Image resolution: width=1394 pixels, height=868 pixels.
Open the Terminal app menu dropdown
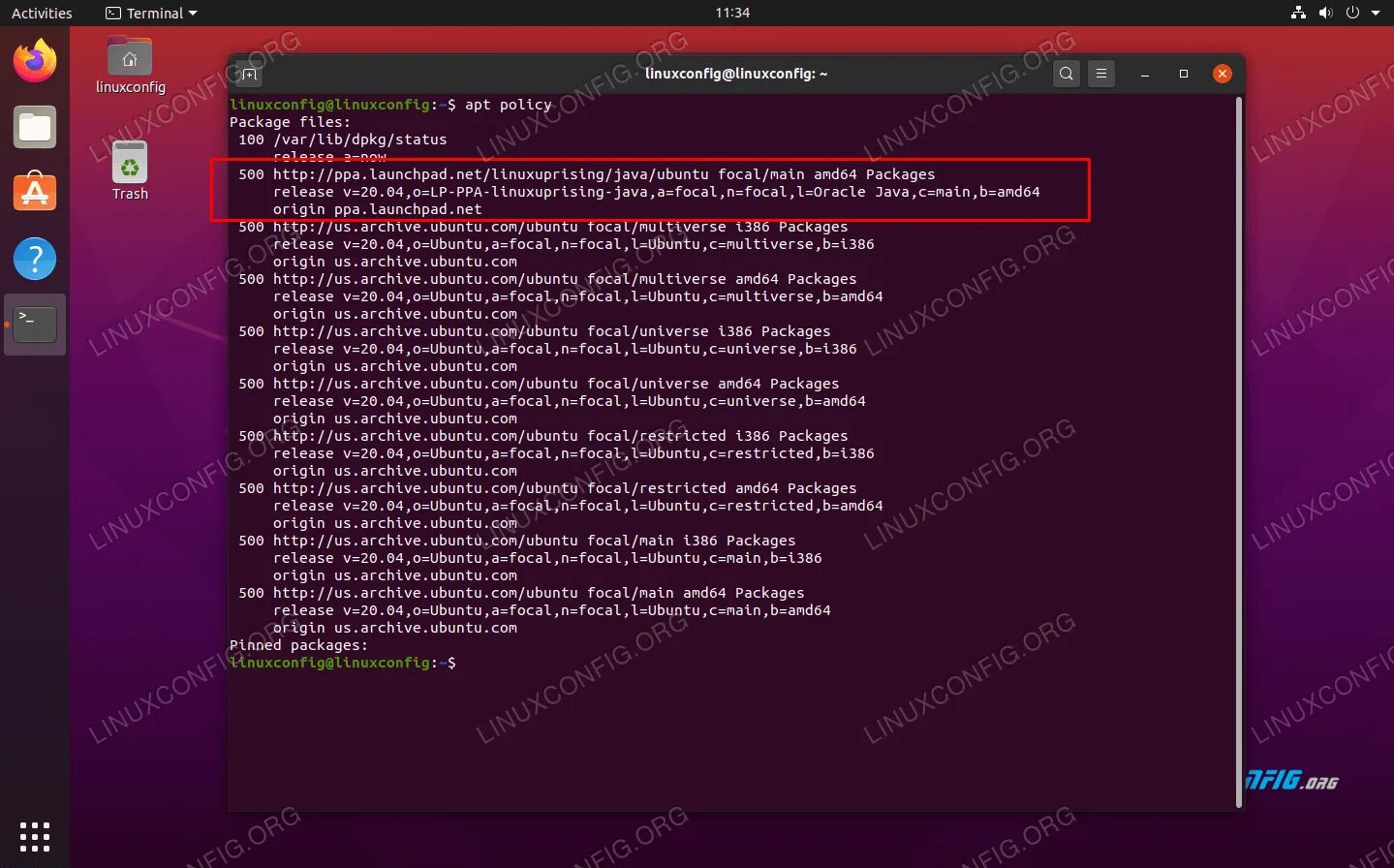coord(151,13)
